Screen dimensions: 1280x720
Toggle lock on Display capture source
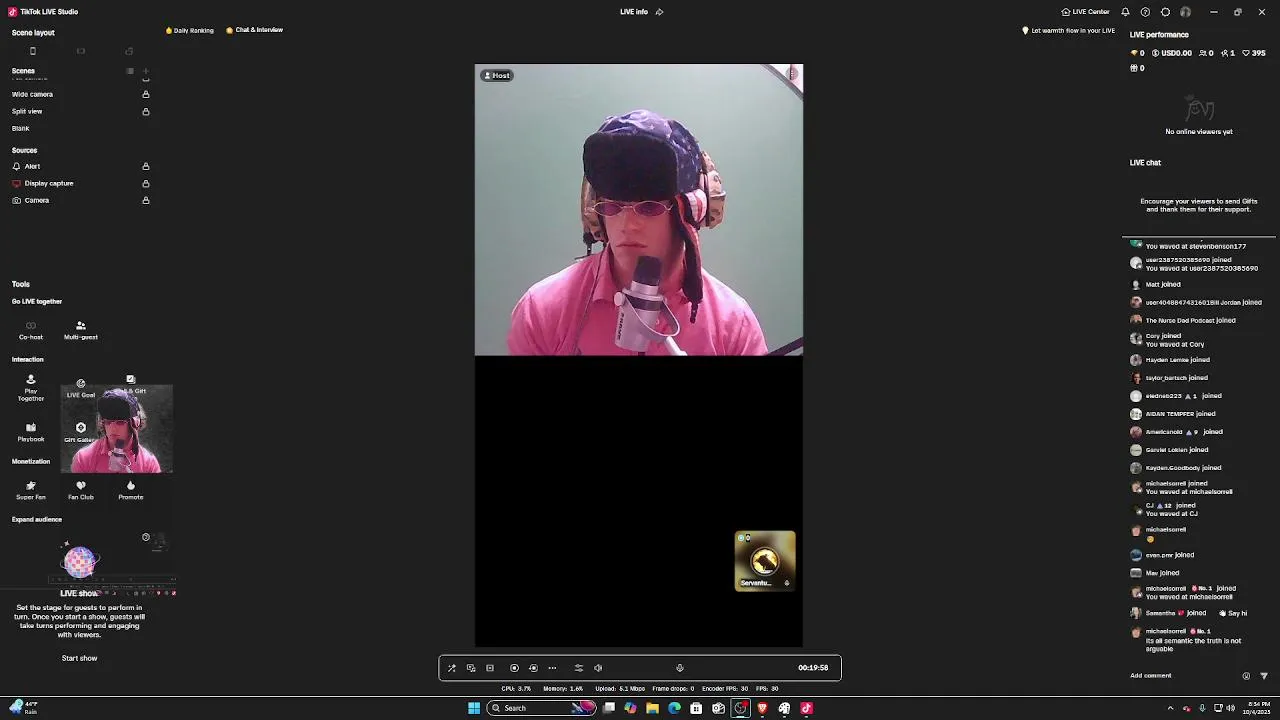[x=146, y=183]
